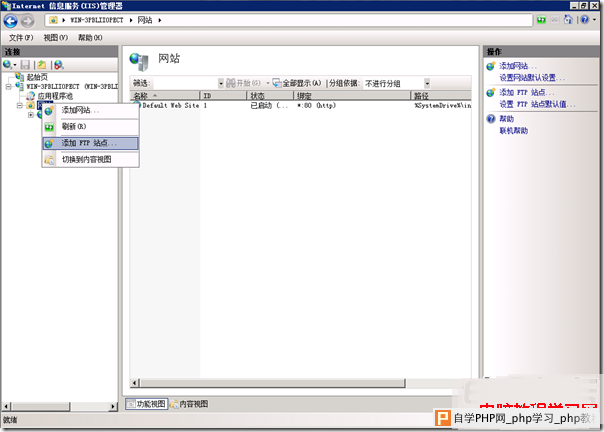Open the 视图 menu in menu bar
The width and height of the screenshot is (604, 432).
coord(56,37)
